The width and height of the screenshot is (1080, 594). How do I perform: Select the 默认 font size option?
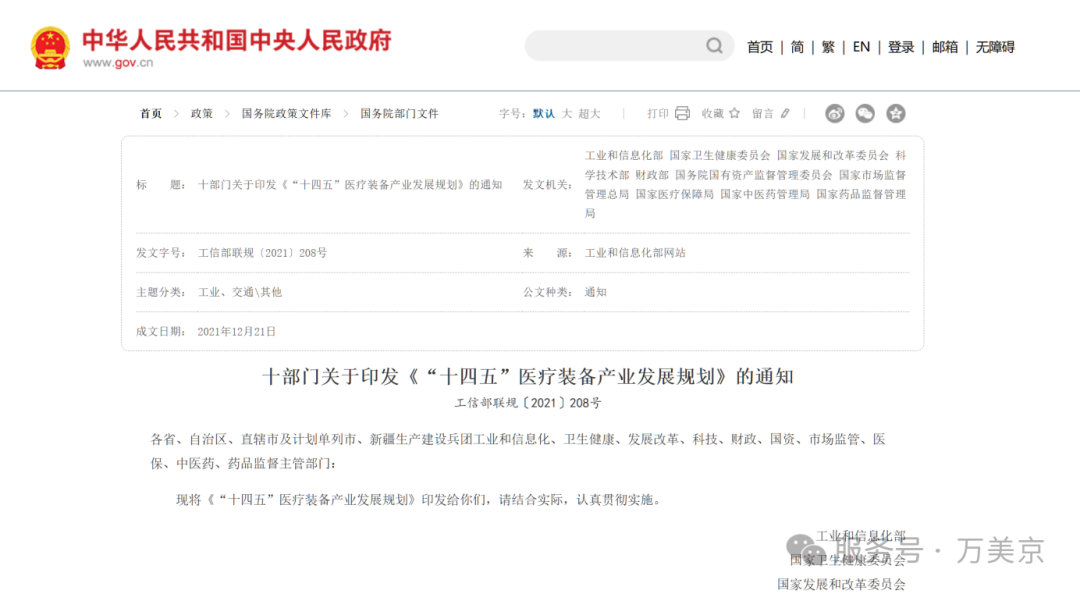[541, 113]
